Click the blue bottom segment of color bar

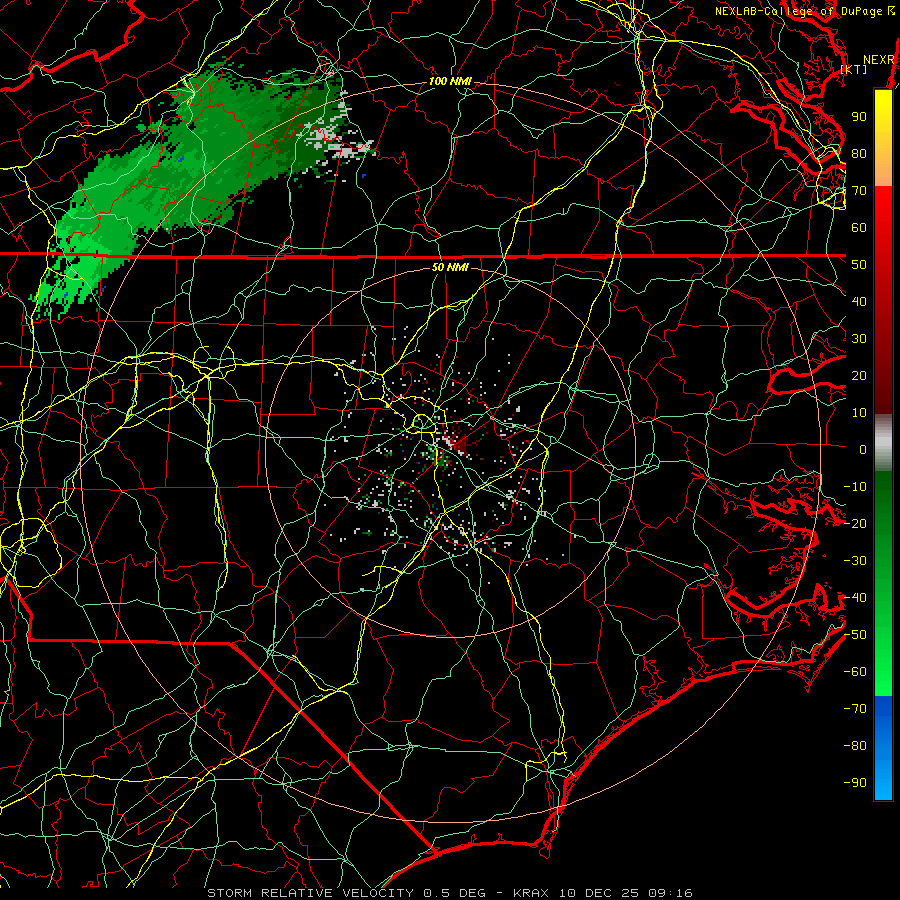(883, 748)
